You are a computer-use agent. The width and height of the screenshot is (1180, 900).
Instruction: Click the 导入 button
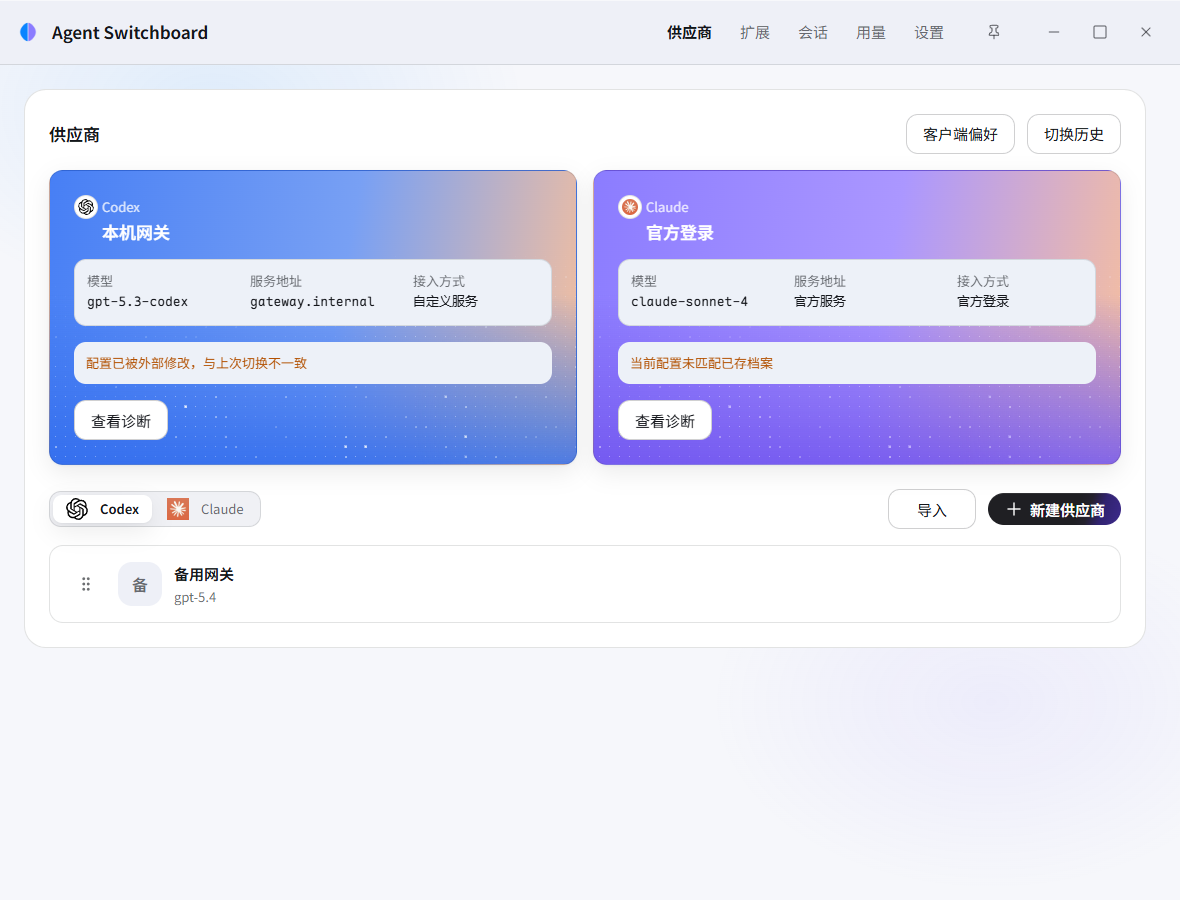click(932, 509)
